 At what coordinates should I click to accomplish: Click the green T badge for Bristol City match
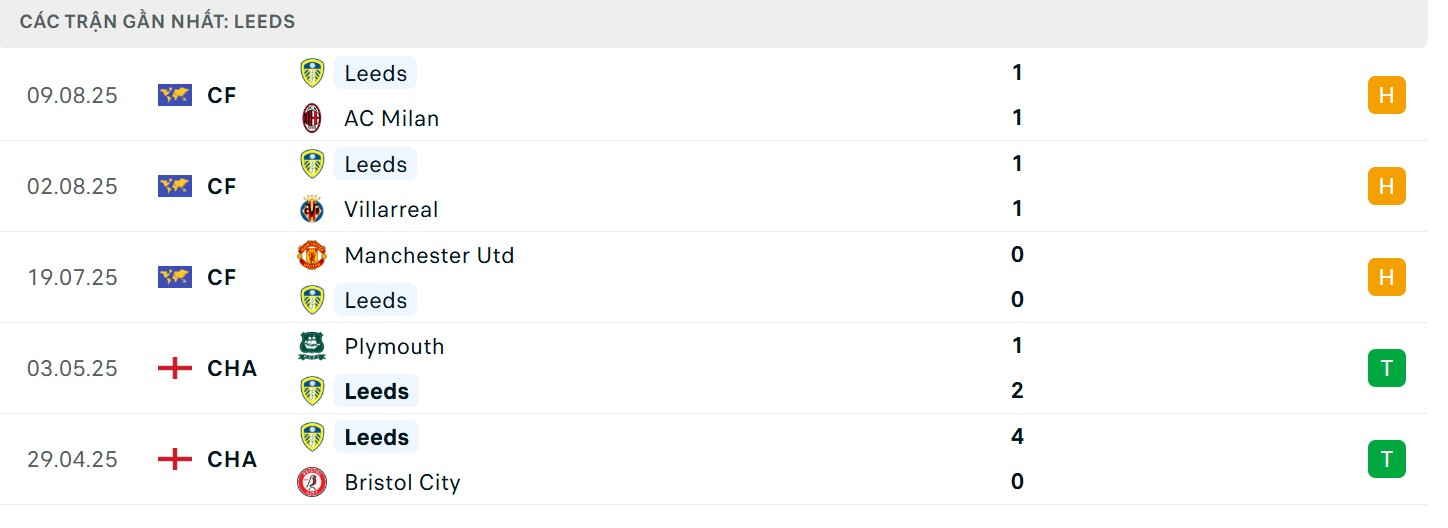(1386, 459)
